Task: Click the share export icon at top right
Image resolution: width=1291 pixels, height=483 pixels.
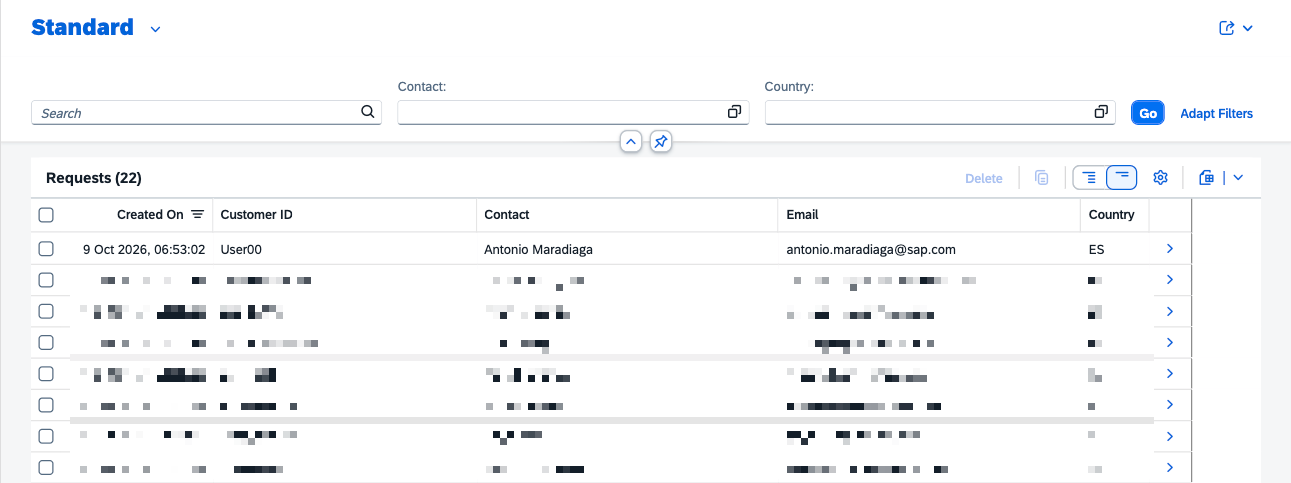Action: click(1227, 28)
